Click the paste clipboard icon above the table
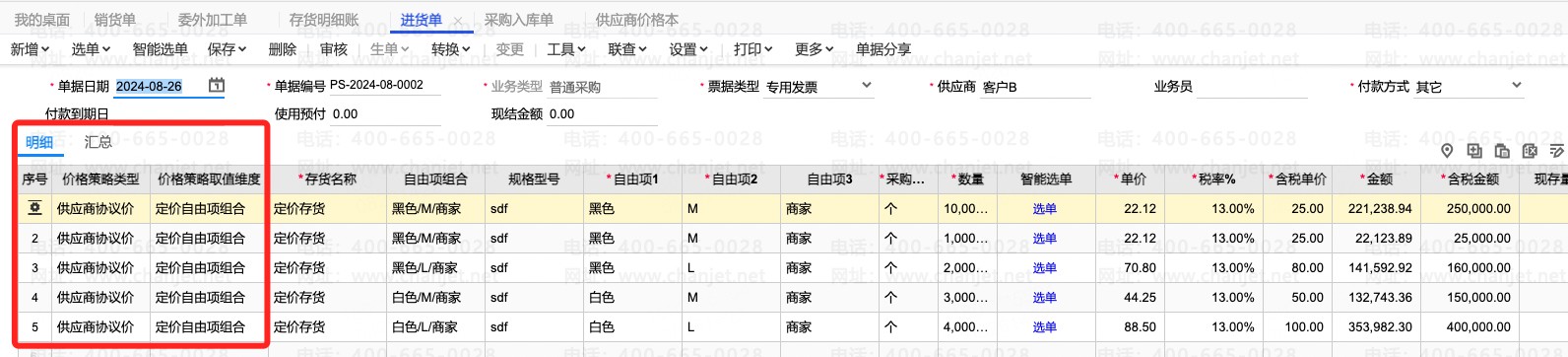The width and height of the screenshot is (1568, 357). point(1502,151)
